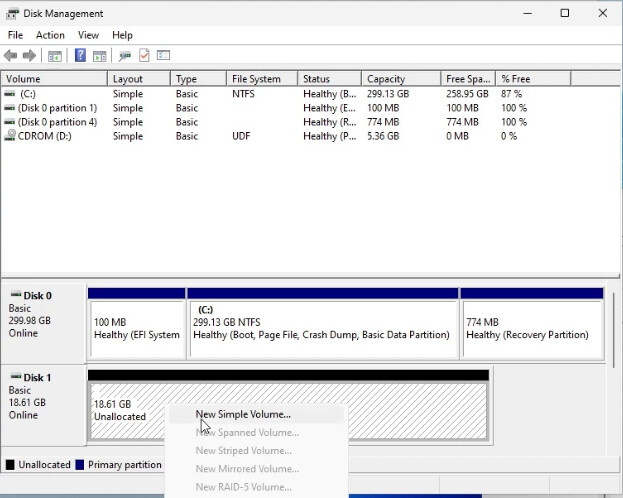
Task: Click the Healthy (P... status of CDROM
Action: (330, 136)
